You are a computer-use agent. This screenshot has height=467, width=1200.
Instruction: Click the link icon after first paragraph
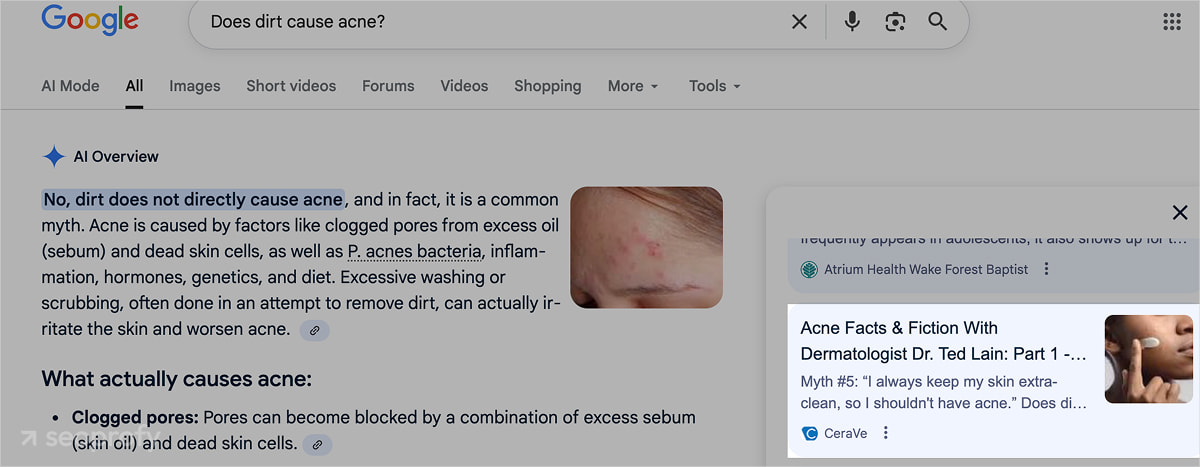tap(315, 330)
